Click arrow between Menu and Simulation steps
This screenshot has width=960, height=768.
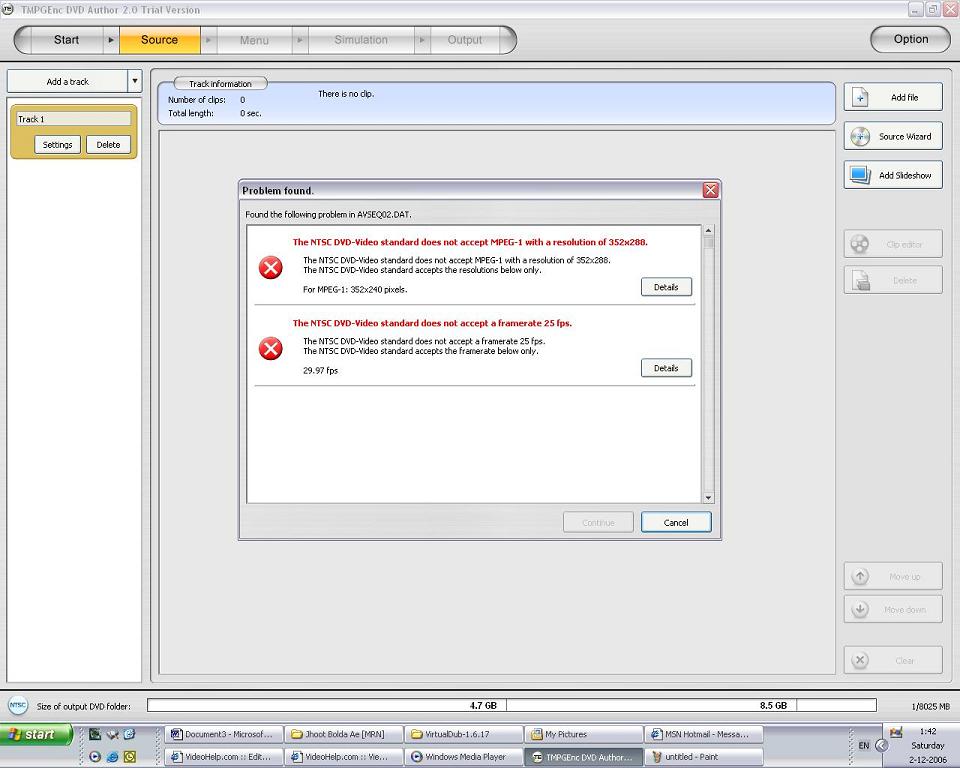(x=300, y=40)
